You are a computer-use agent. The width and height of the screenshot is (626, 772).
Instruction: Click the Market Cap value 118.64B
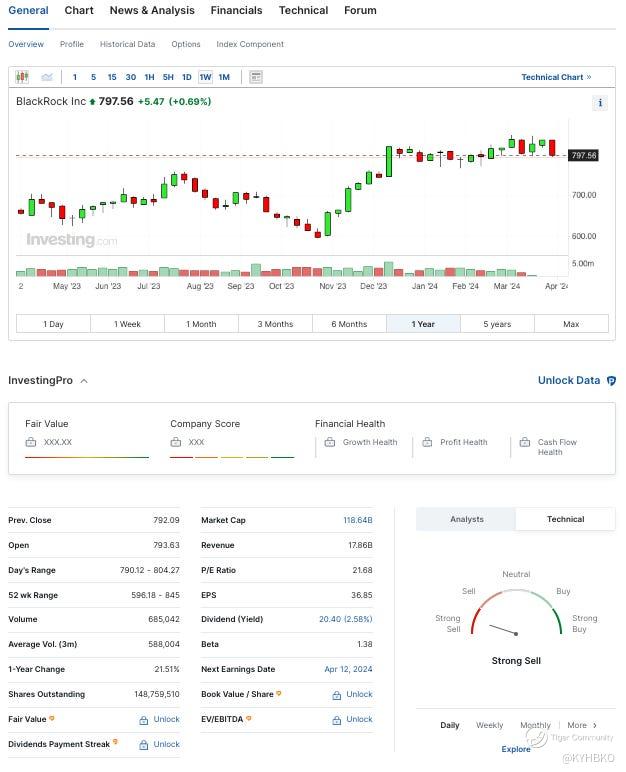pyautogui.click(x=358, y=520)
